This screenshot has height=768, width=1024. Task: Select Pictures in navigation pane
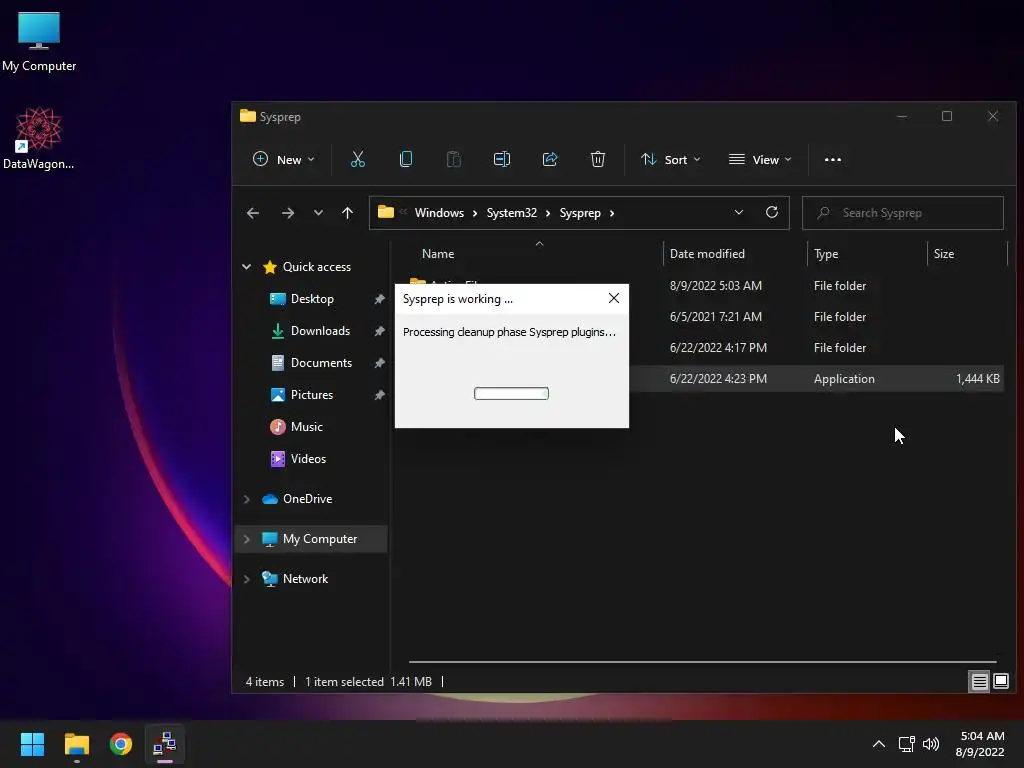(x=312, y=395)
